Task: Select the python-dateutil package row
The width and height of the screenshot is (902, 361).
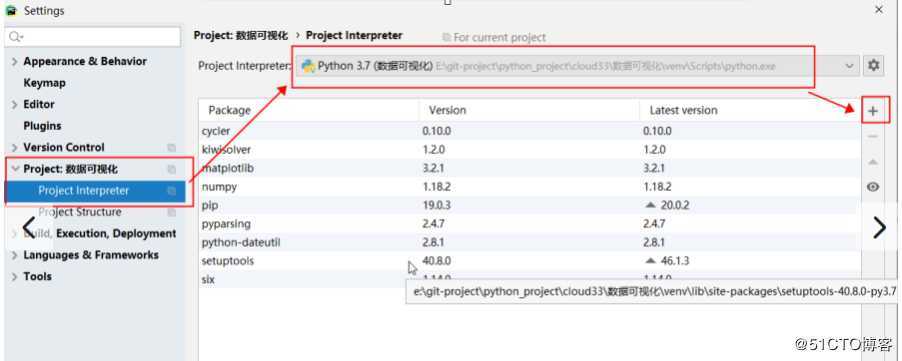Action: [530, 243]
